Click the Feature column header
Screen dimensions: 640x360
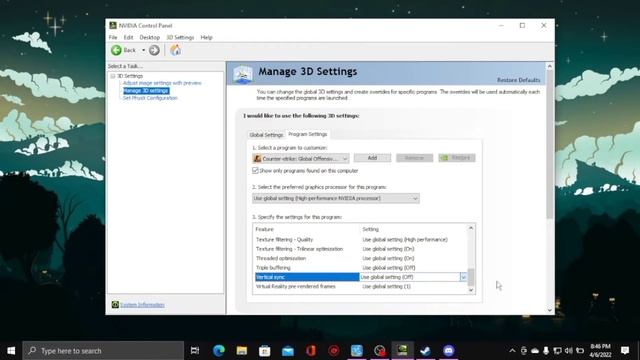pos(264,229)
